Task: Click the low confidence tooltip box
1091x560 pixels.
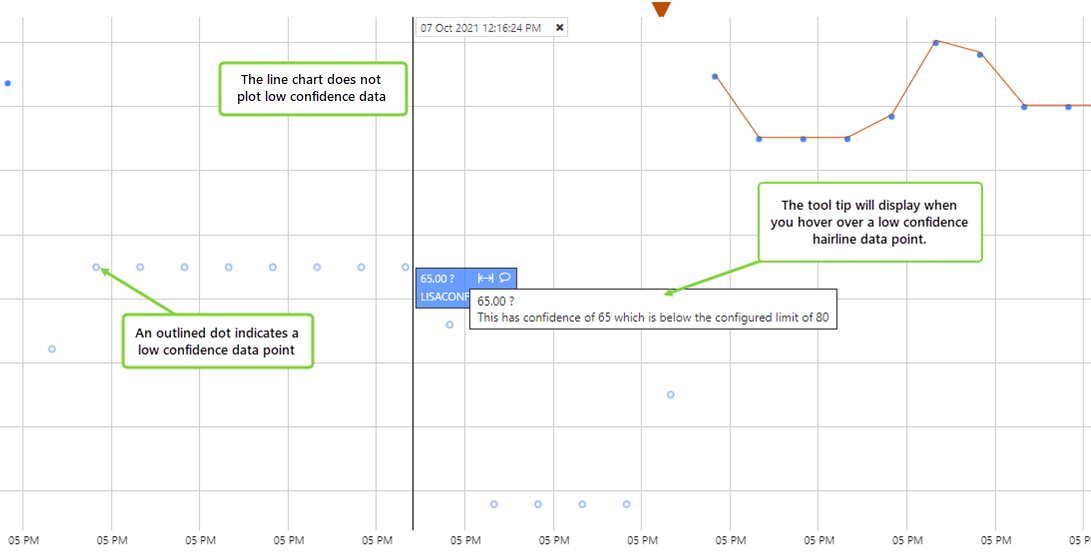Action: [x=652, y=309]
